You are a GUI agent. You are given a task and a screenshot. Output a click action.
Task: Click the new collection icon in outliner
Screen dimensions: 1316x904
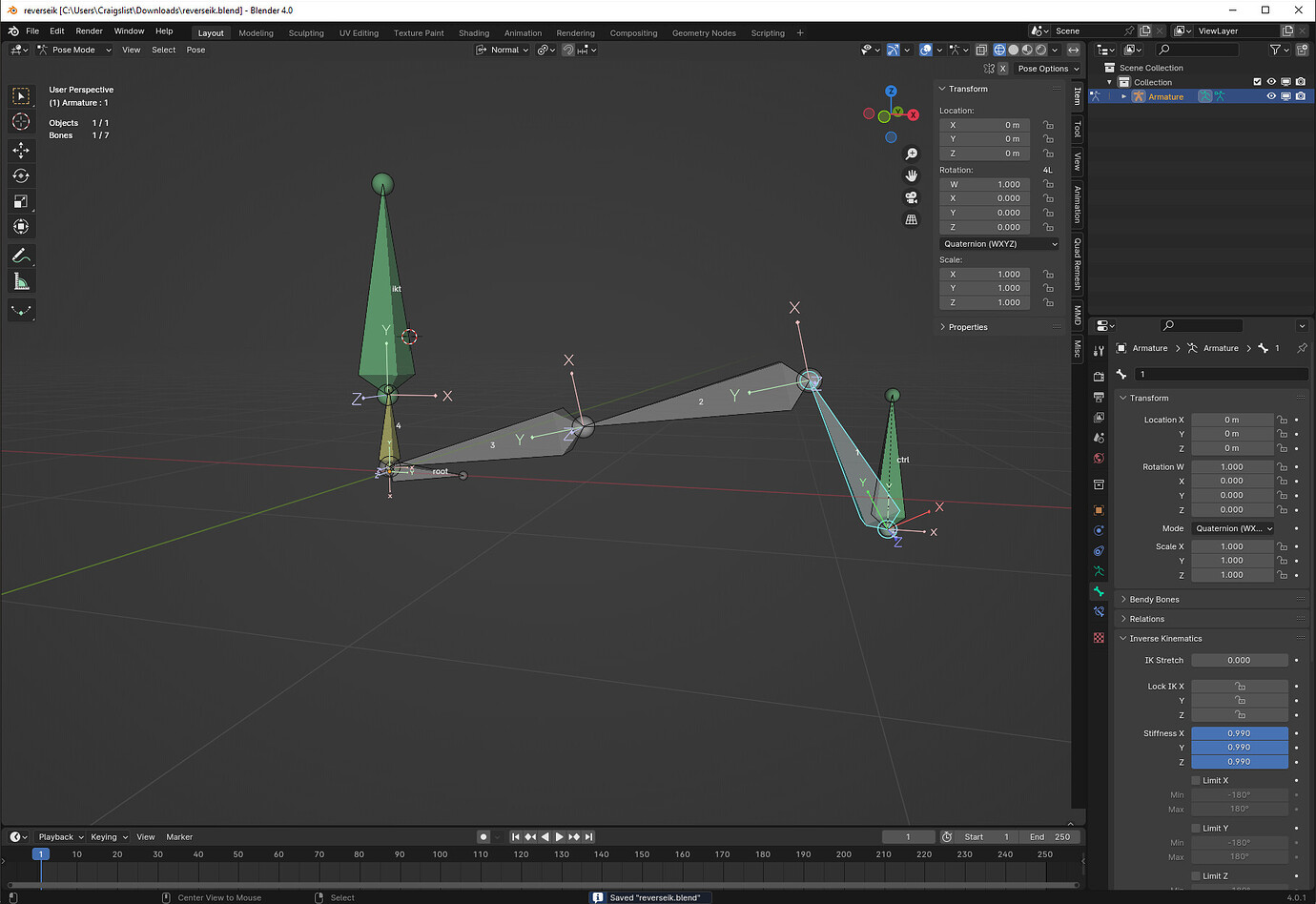pos(1302,50)
